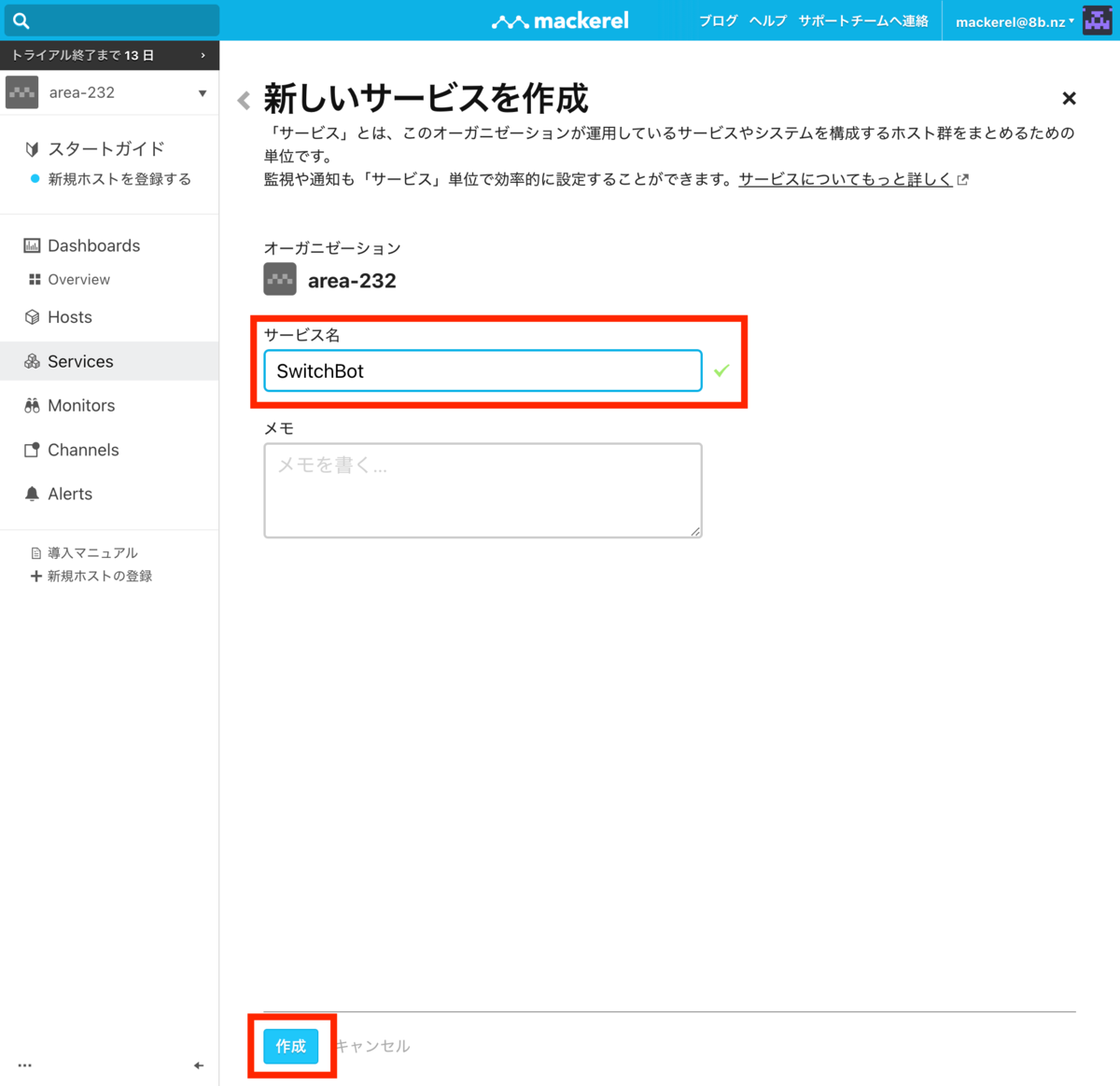
Task: View Alerts page
Action: click(x=70, y=494)
